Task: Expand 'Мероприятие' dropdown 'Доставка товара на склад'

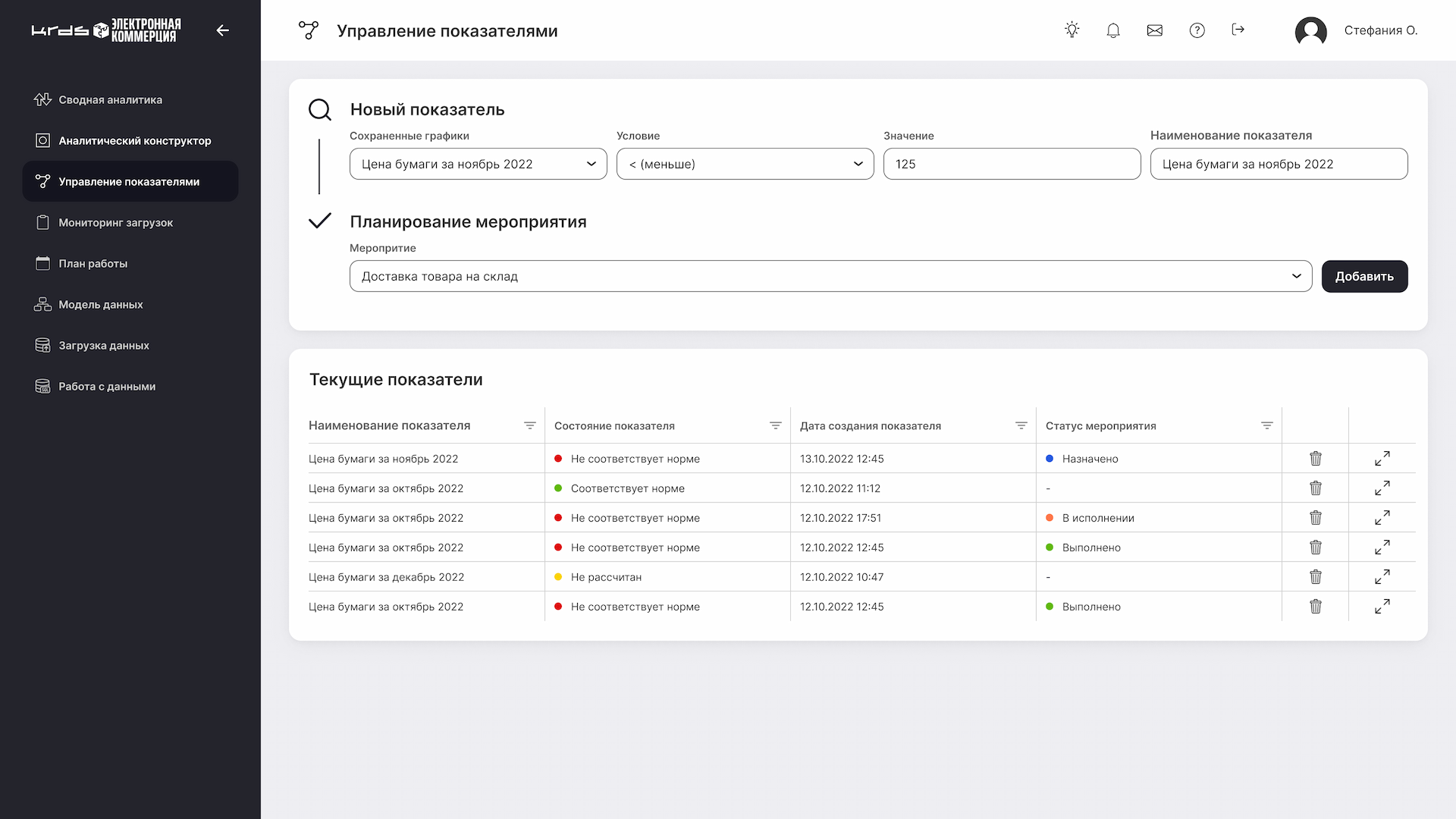Action: pyautogui.click(x=830, y=277)
